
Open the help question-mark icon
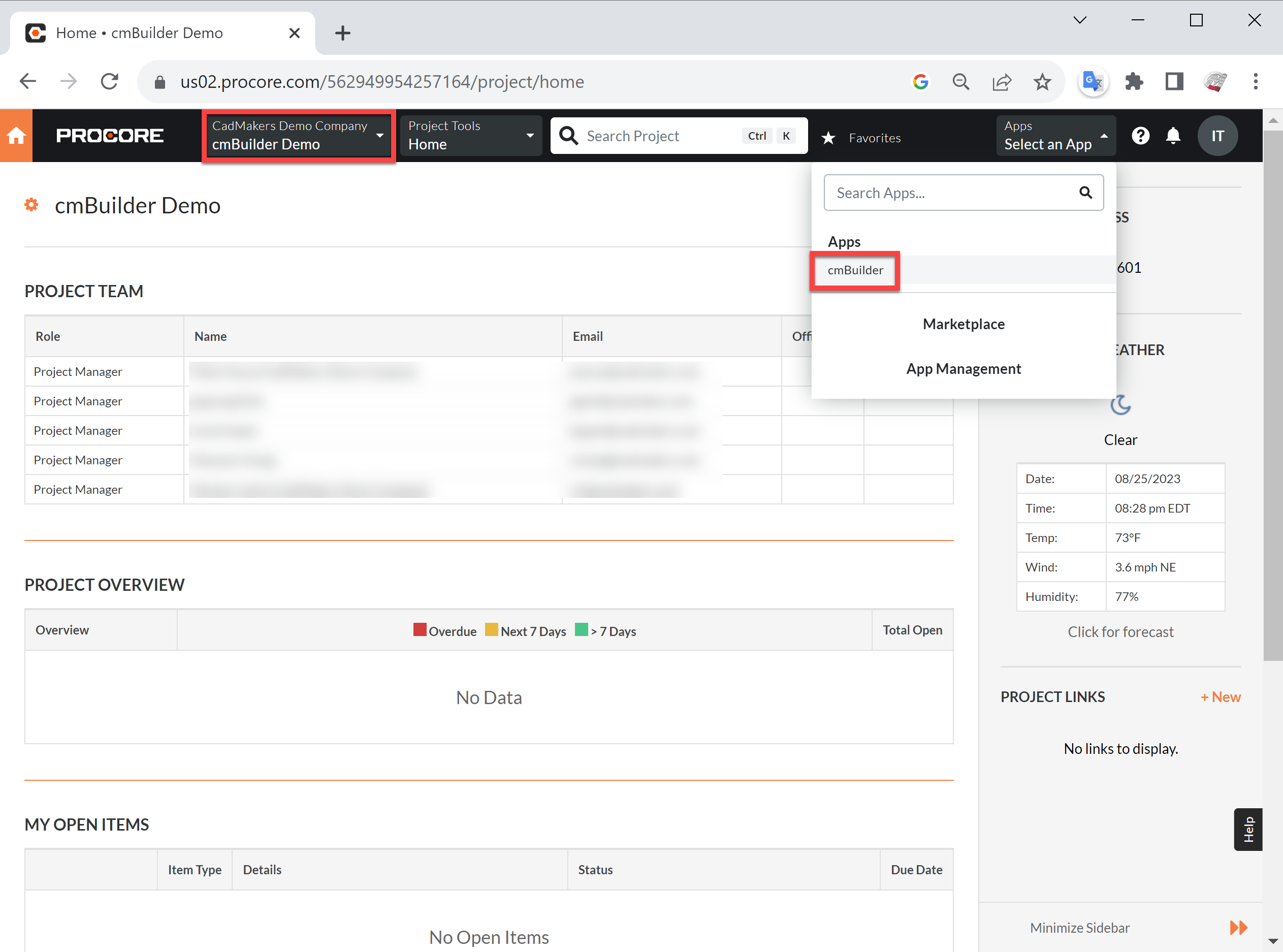pos(1141,136)
